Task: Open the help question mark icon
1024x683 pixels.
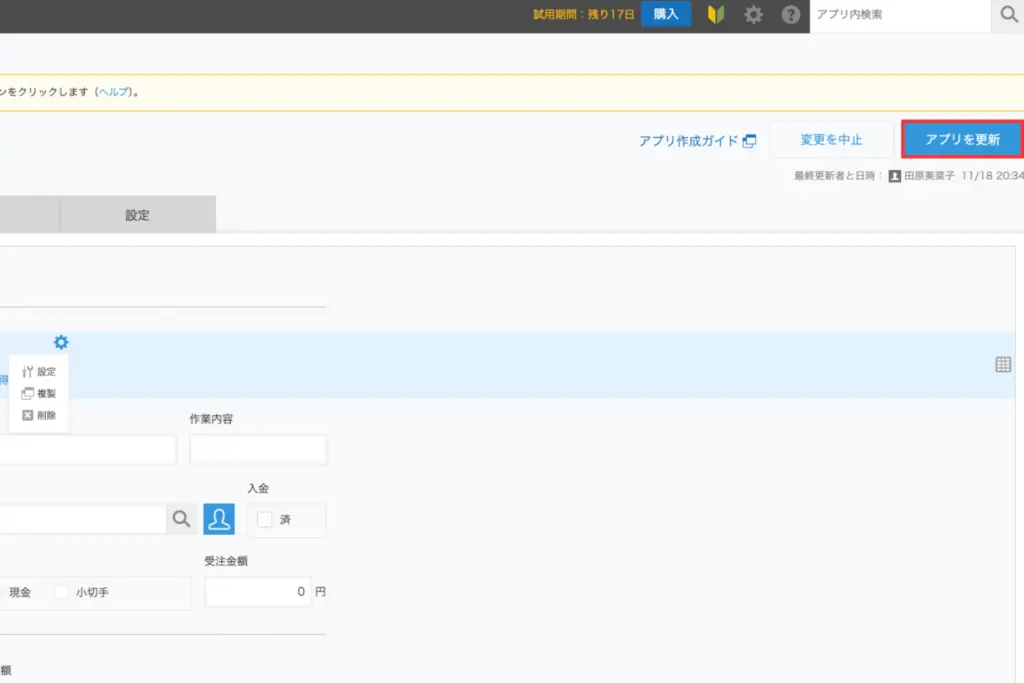Action: click(x=790, y=15)
